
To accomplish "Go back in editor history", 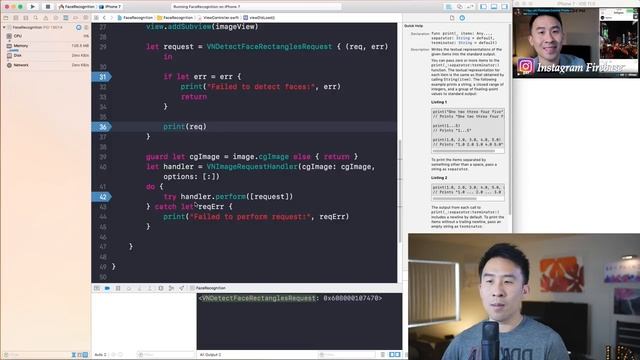I will point(104,18).
